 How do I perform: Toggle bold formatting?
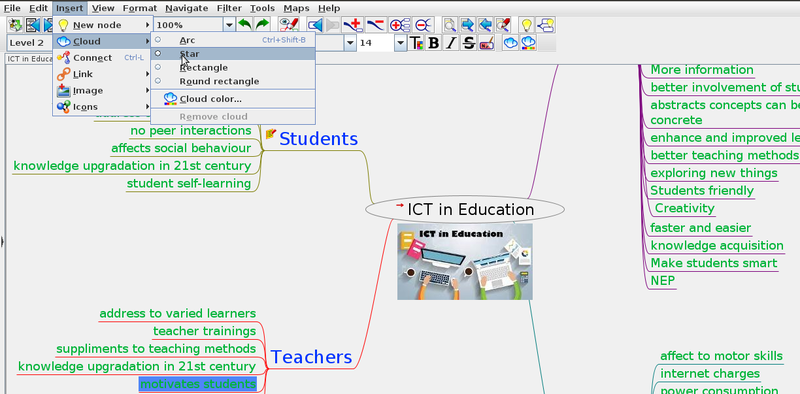tap(434, 43)
